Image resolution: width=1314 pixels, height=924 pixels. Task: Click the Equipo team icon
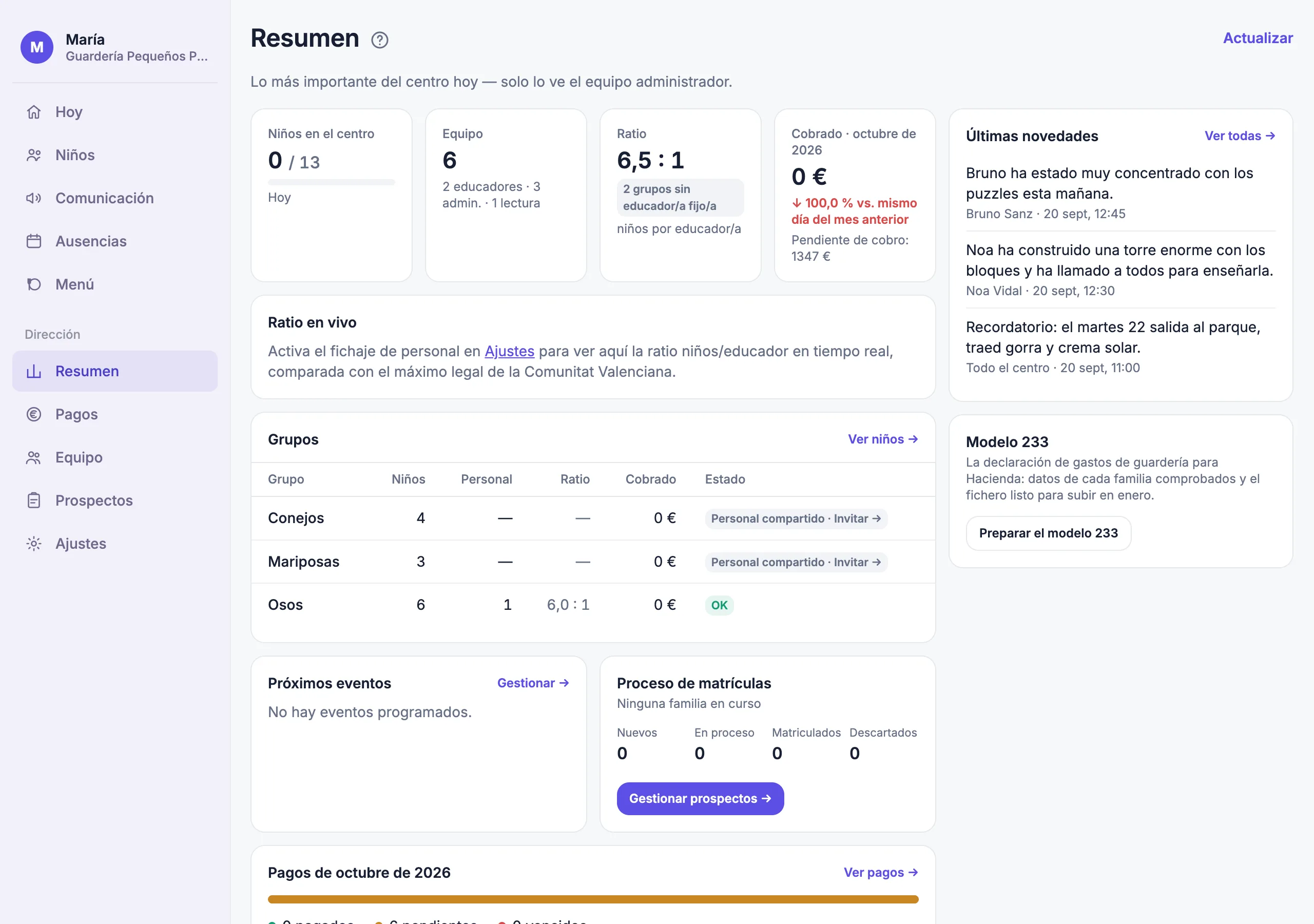click(x=34, y=457)
